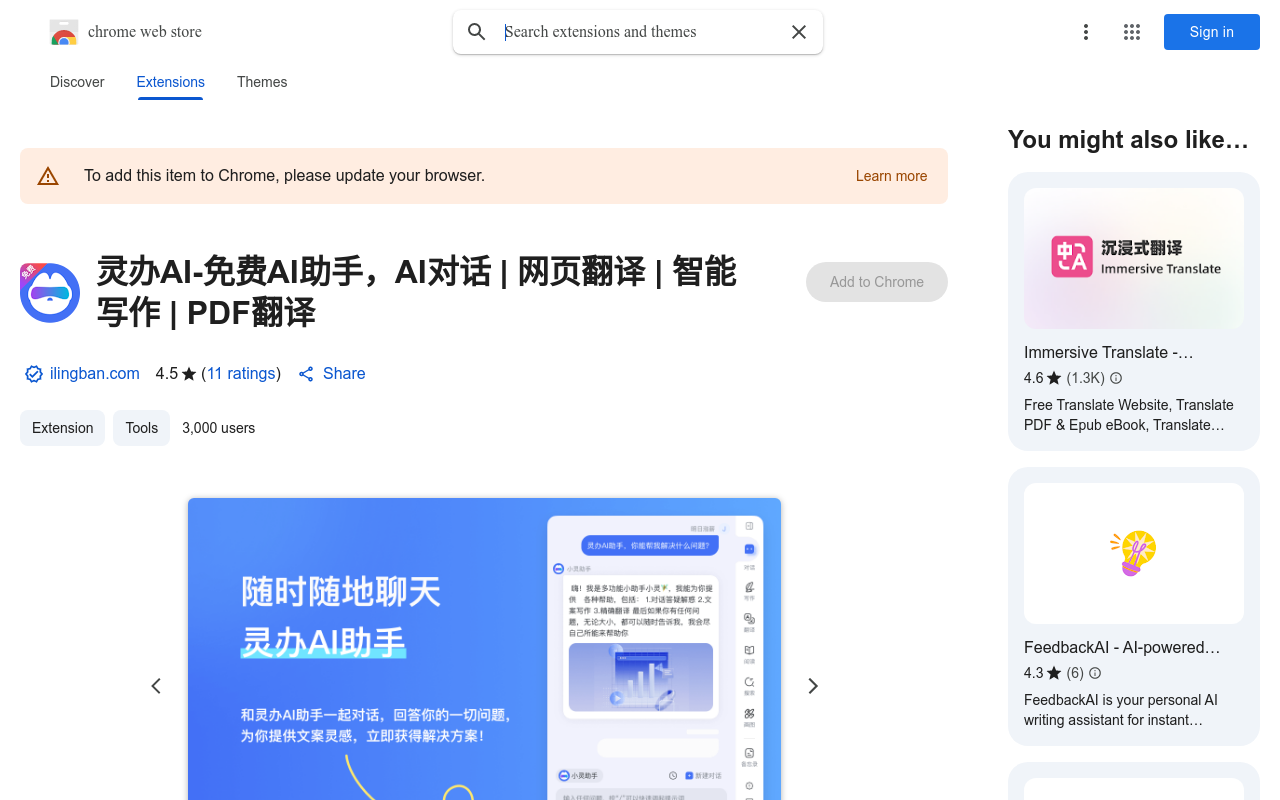Open the FeedbackAI - AI-powered title link
This screenshot has height=800, width=1280.
[1122, 647]
